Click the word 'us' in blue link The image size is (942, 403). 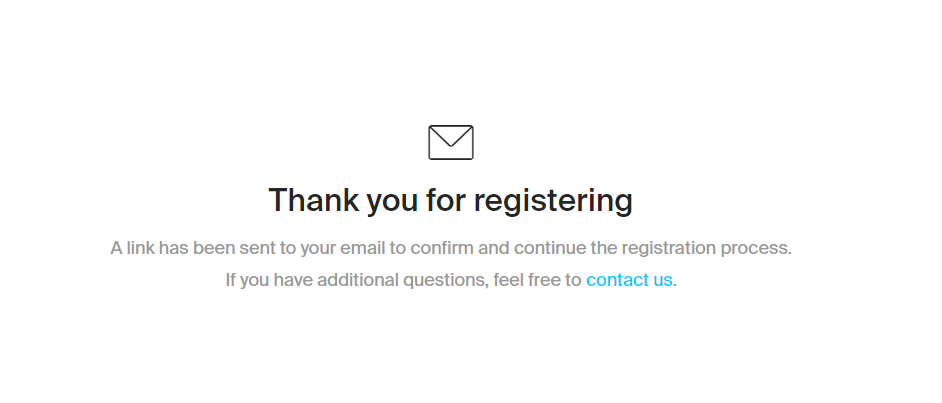(x=662, y=281)
